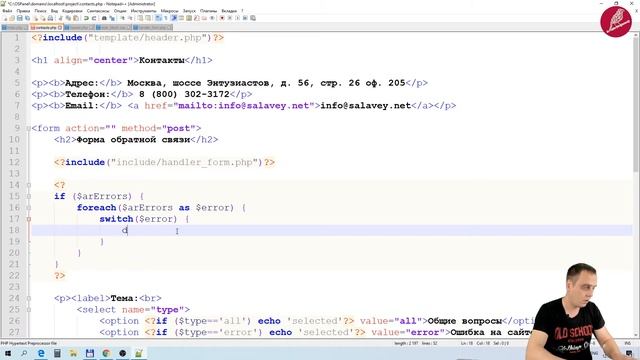640x360 pixels.
Task: Click the Zoom Out toolbar icon
Action: tap(130, 18)
